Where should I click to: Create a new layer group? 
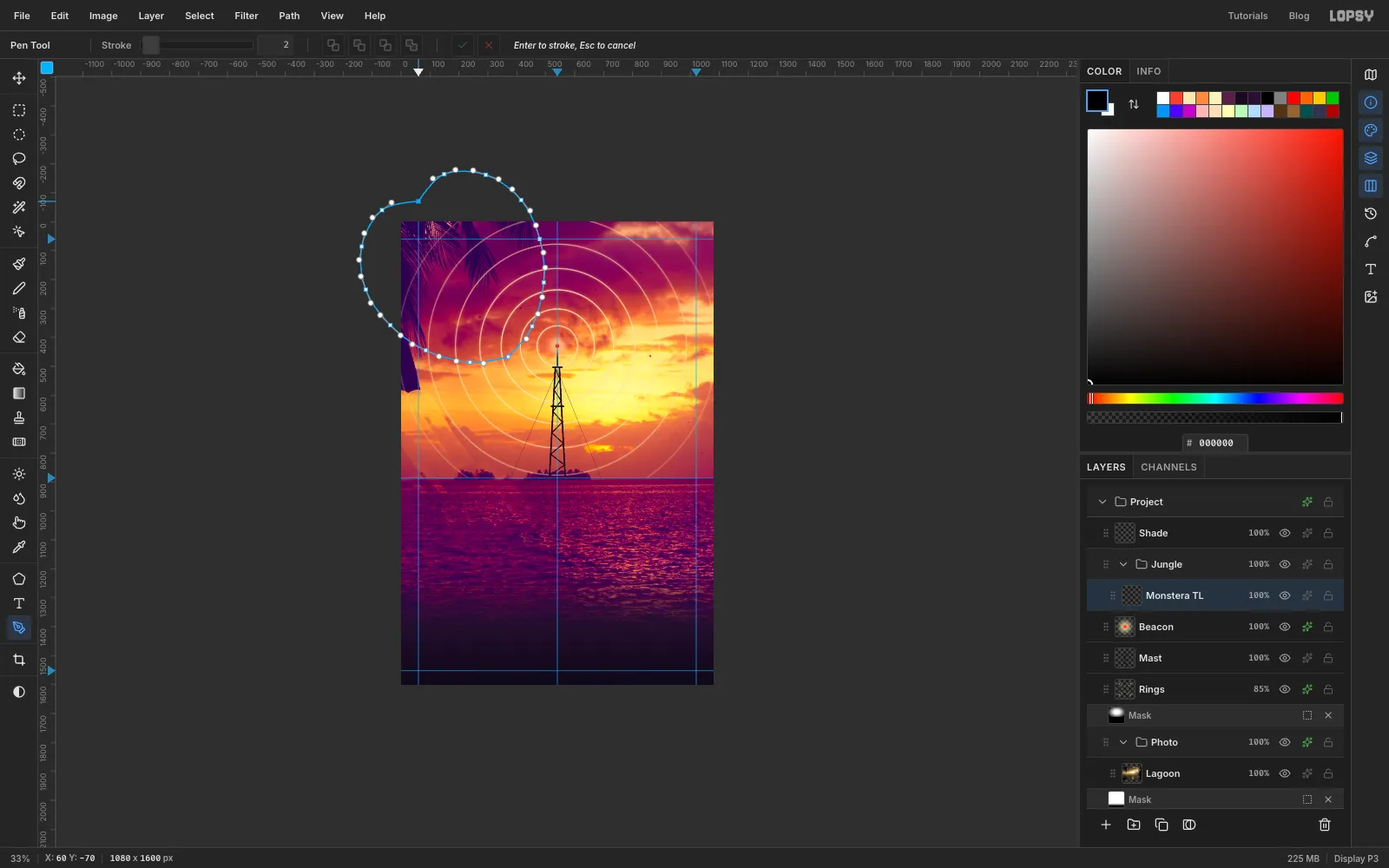point(1134,825)
